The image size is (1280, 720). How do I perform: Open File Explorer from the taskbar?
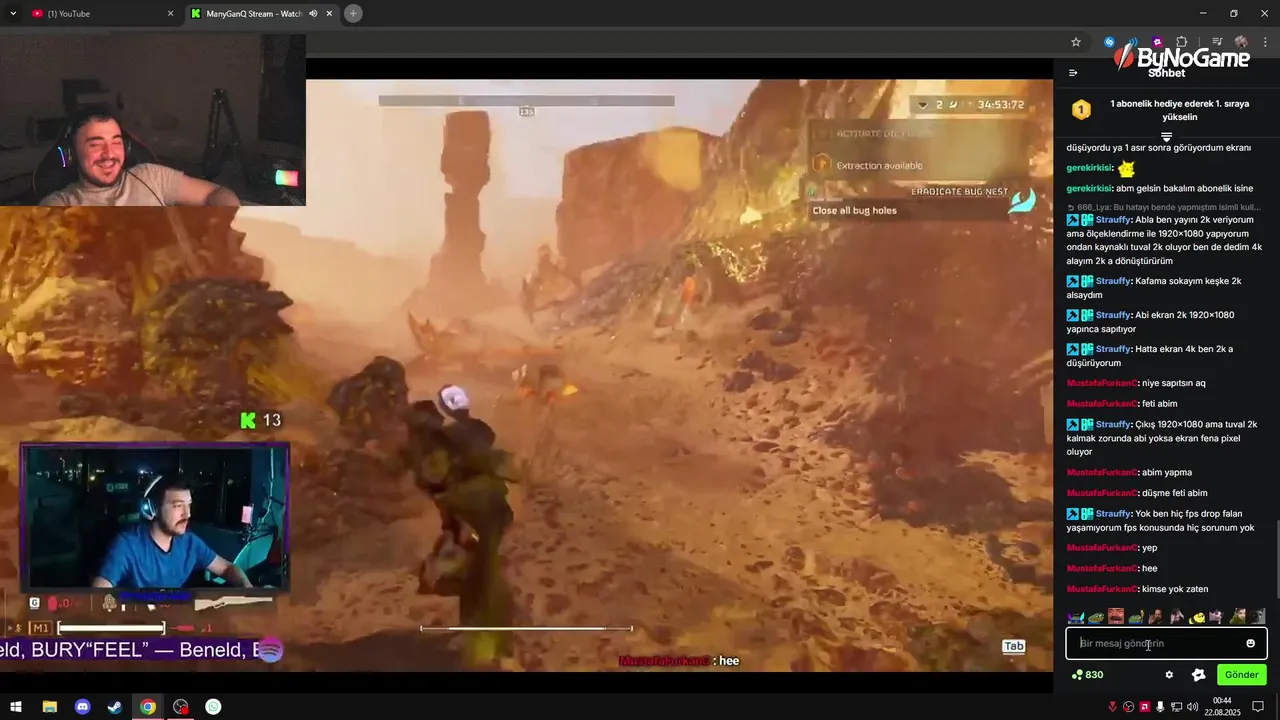49,707
